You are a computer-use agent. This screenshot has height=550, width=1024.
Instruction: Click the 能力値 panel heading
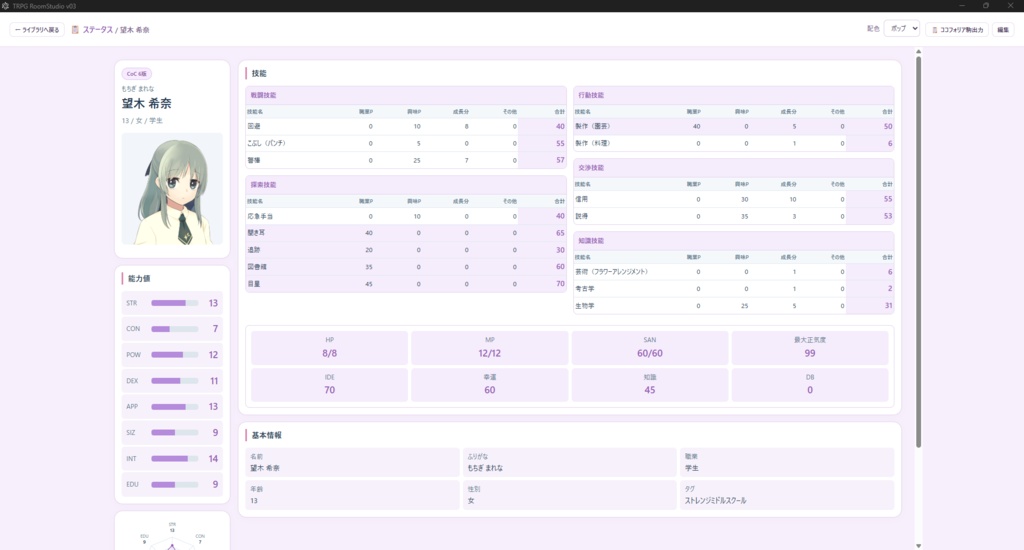138,278
